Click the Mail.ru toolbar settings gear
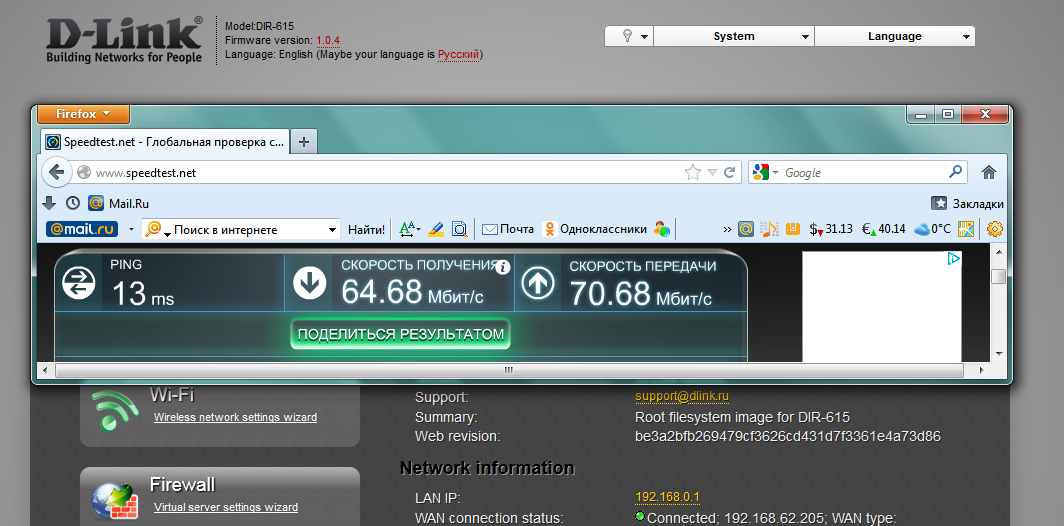 [994, 229]
